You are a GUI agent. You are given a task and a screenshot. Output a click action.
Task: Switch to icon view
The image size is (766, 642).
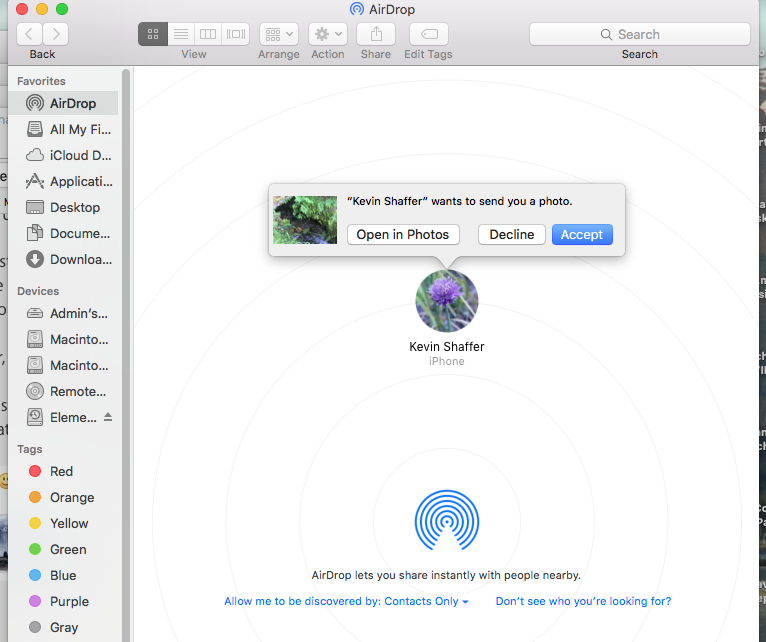pyautogui.click(x=153, y=34)
